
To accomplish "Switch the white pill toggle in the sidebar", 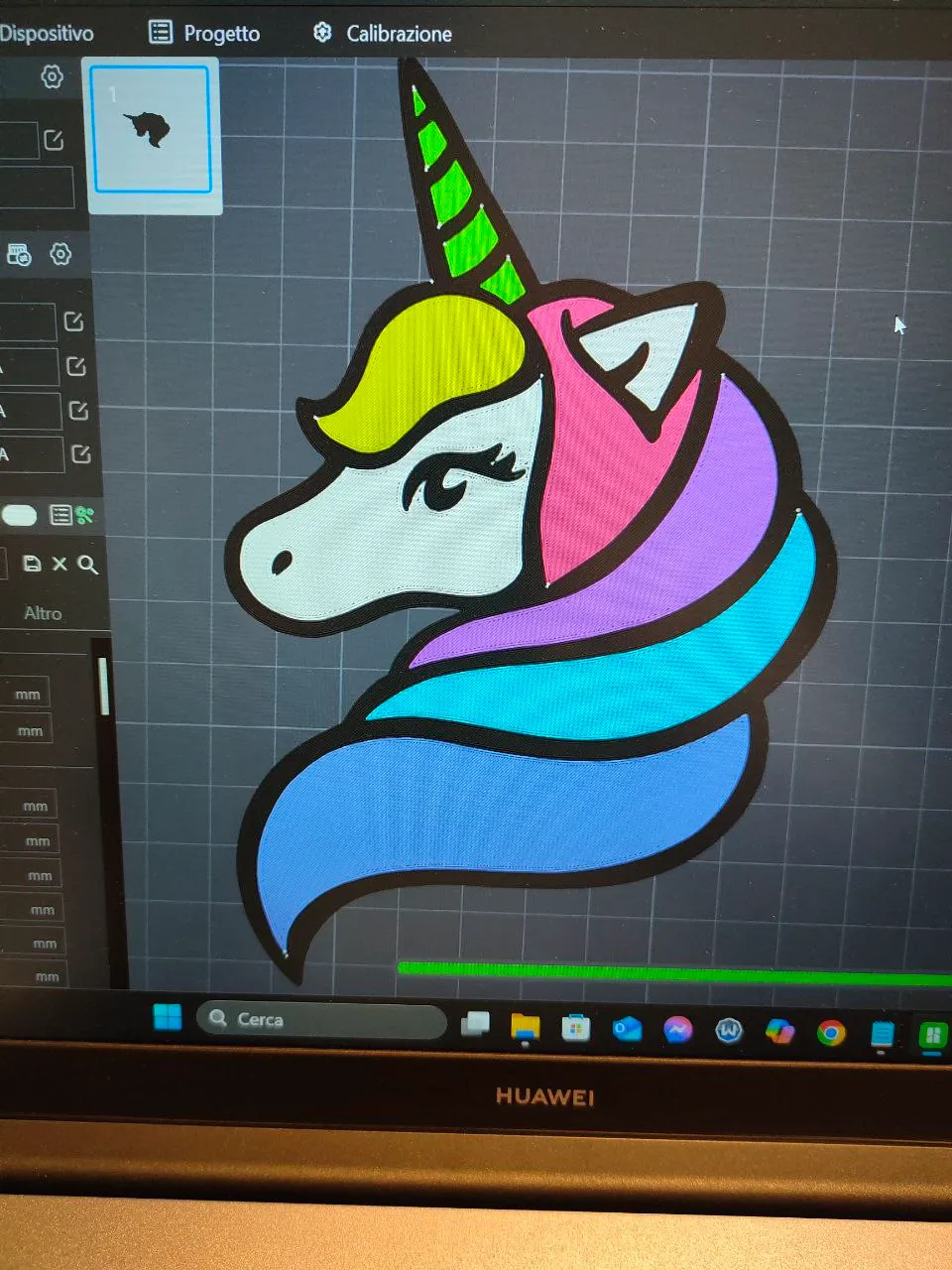I will [20, 514].
